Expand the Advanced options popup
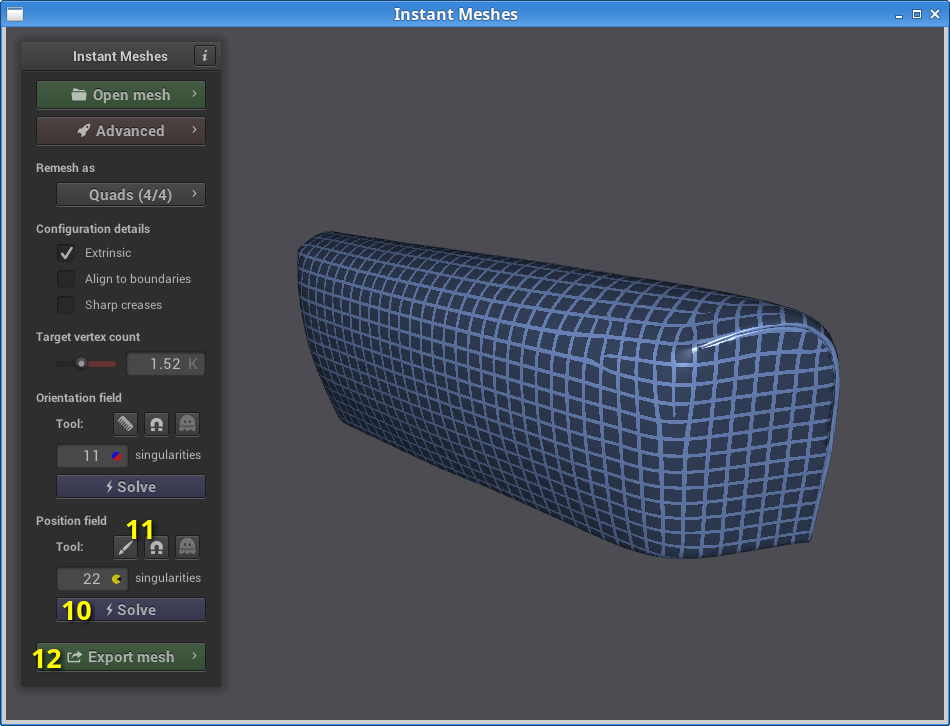This screenshot has height=726, width=950. coord(121,130)
